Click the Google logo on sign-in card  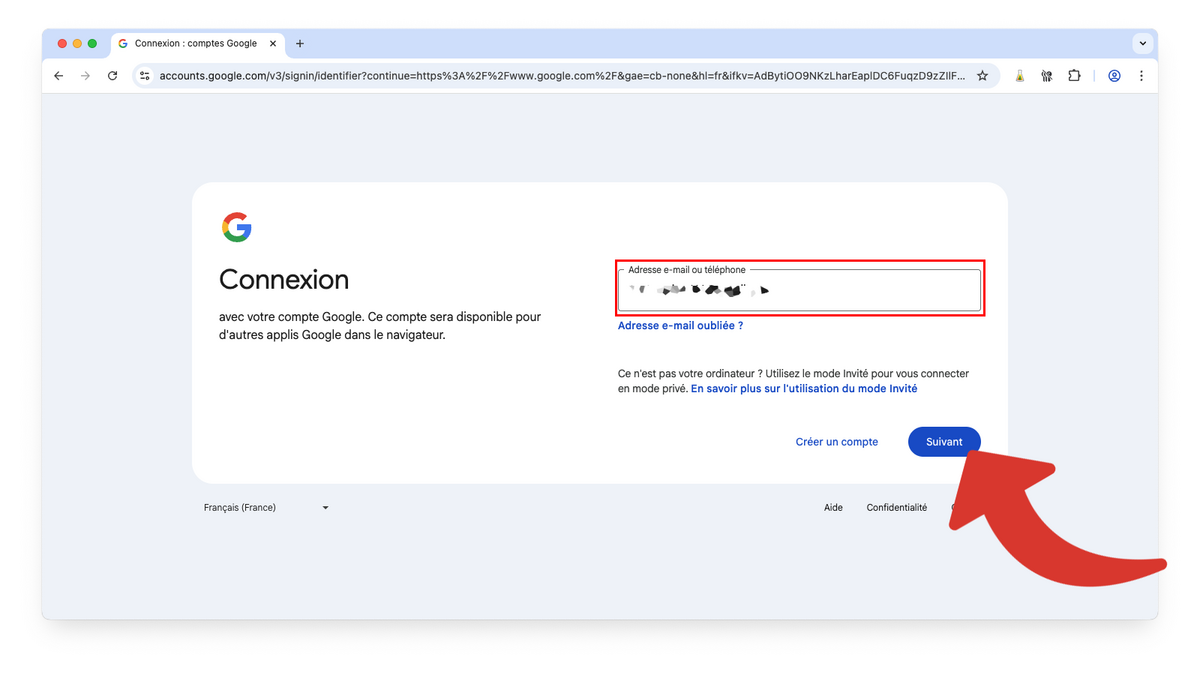pos(237,227)
